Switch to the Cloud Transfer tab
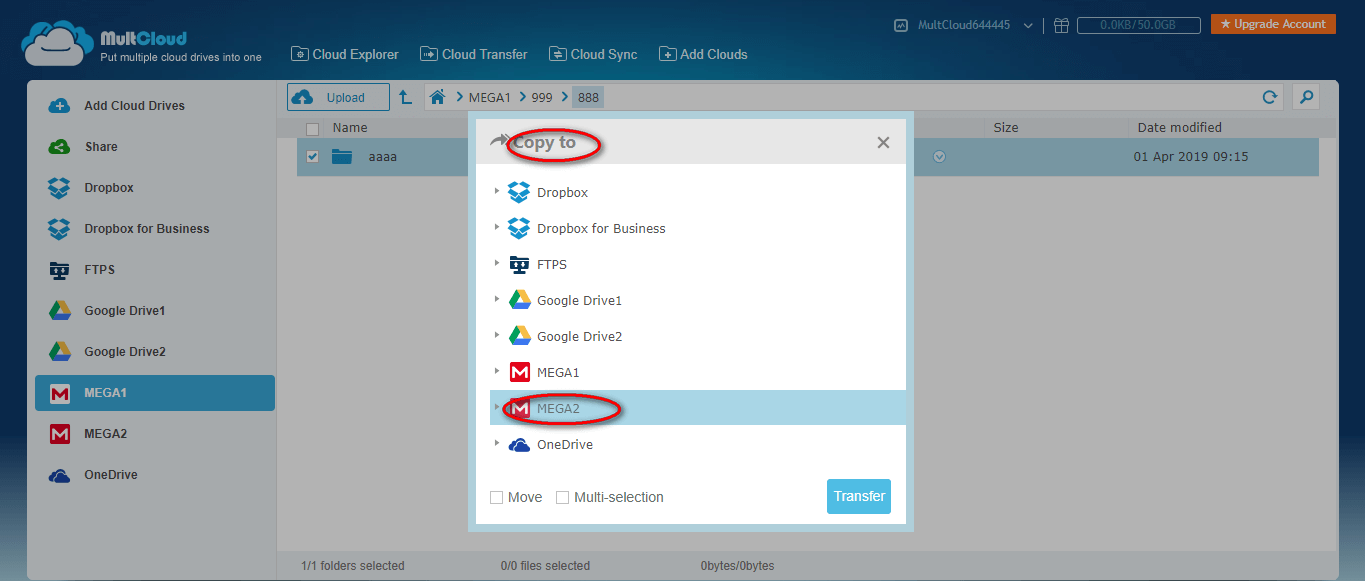Screen dimensions: 1365x581 (x=473, y=54)
